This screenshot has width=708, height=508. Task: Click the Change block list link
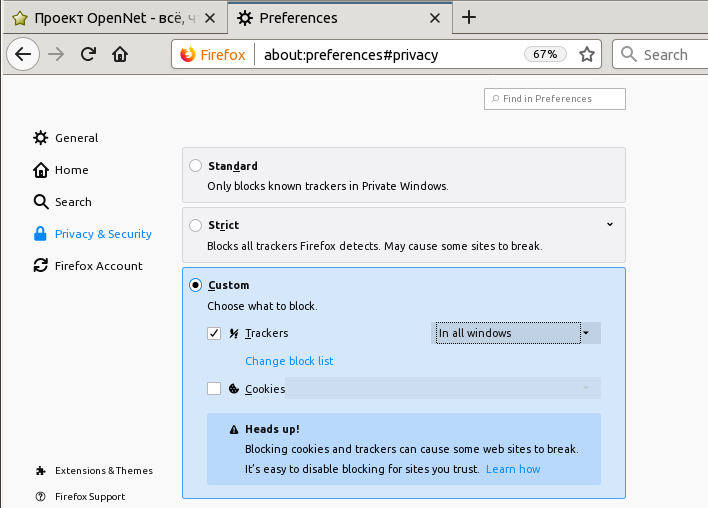click(289, 361)
